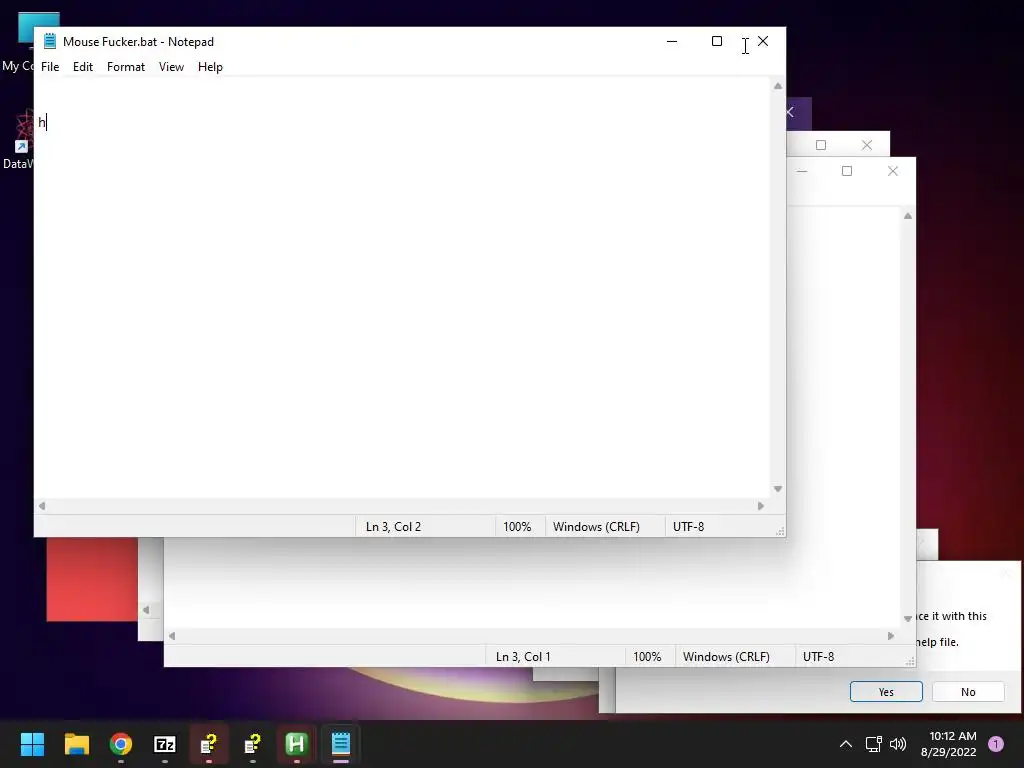1024x768 pixels.
Task: Switch to Notepad in the taskbar
Action: point(341,744)
